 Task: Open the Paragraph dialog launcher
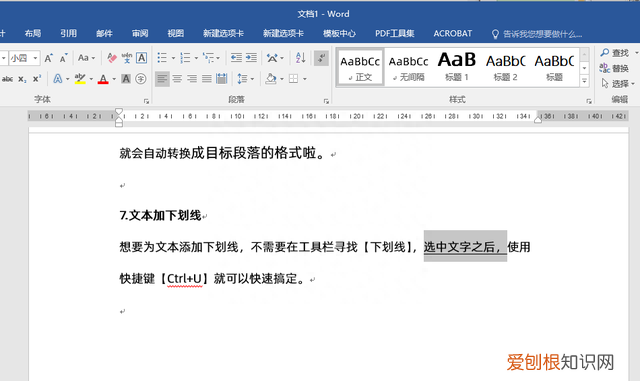pyautogui.click(x=326, y=101)
